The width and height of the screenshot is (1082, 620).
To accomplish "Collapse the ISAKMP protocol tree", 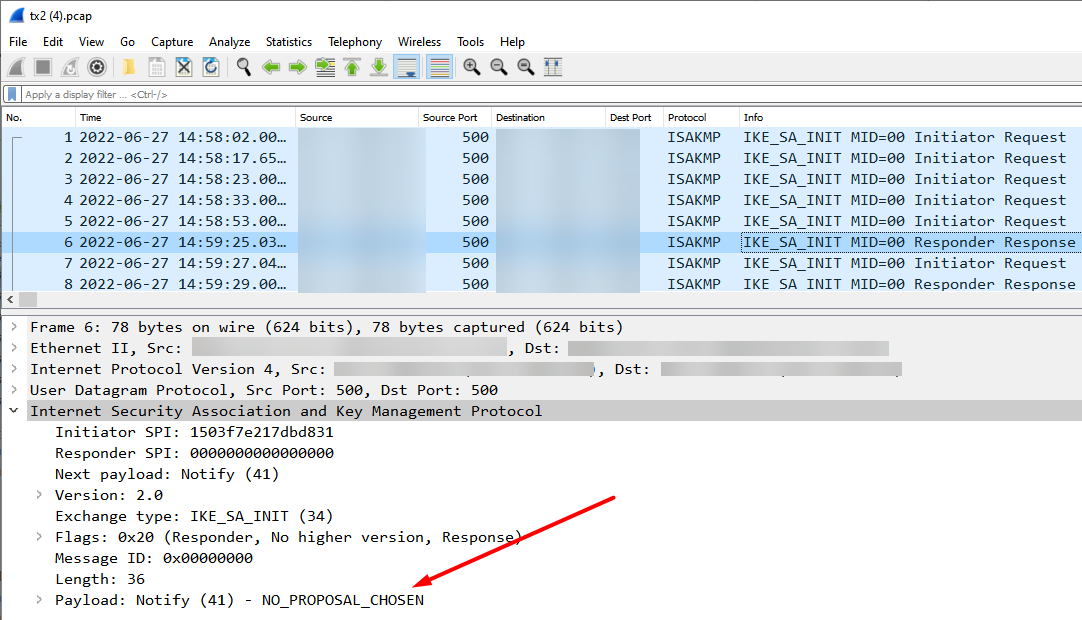I will coord(13,410).
